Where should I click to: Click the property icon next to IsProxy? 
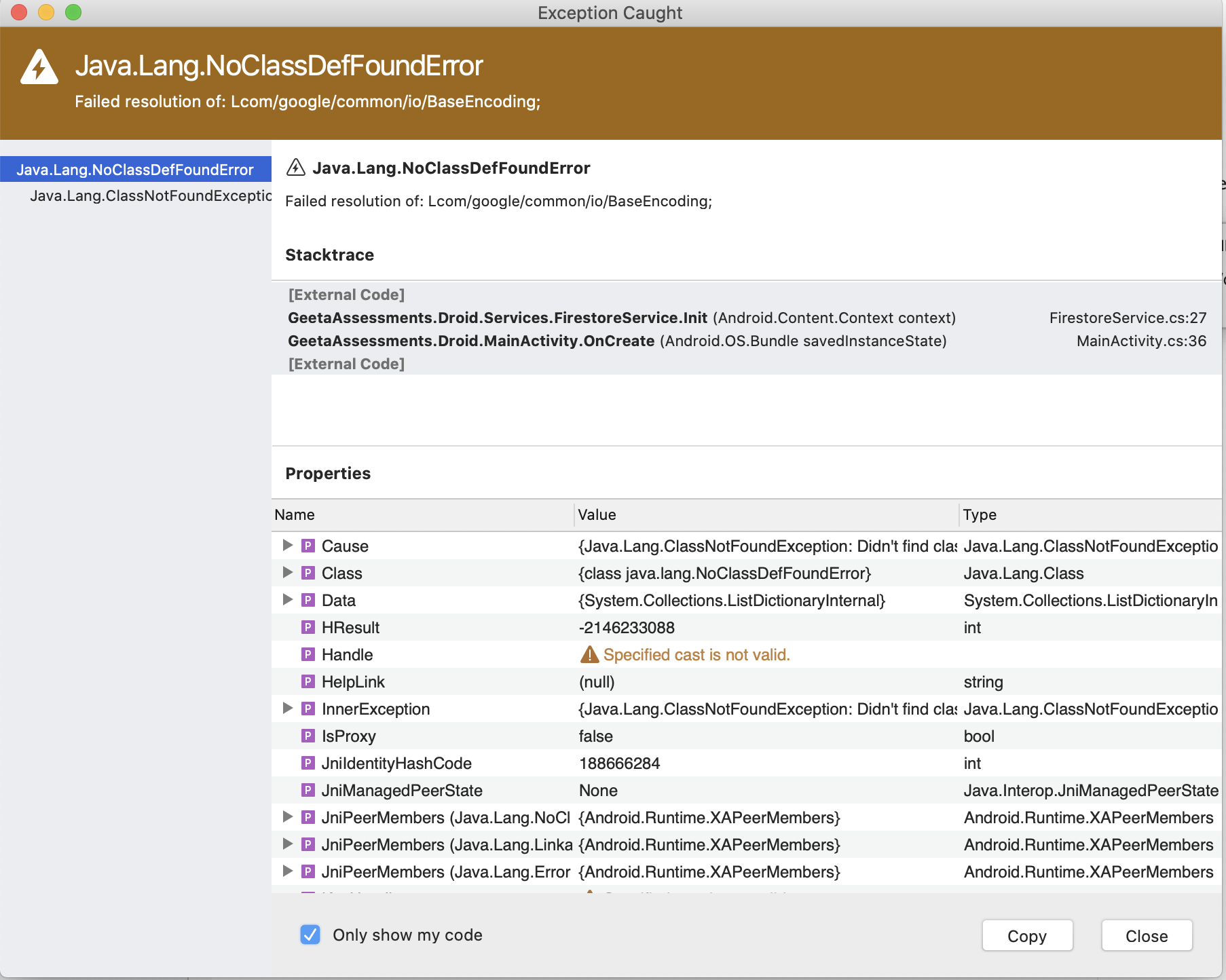[308, 736]
